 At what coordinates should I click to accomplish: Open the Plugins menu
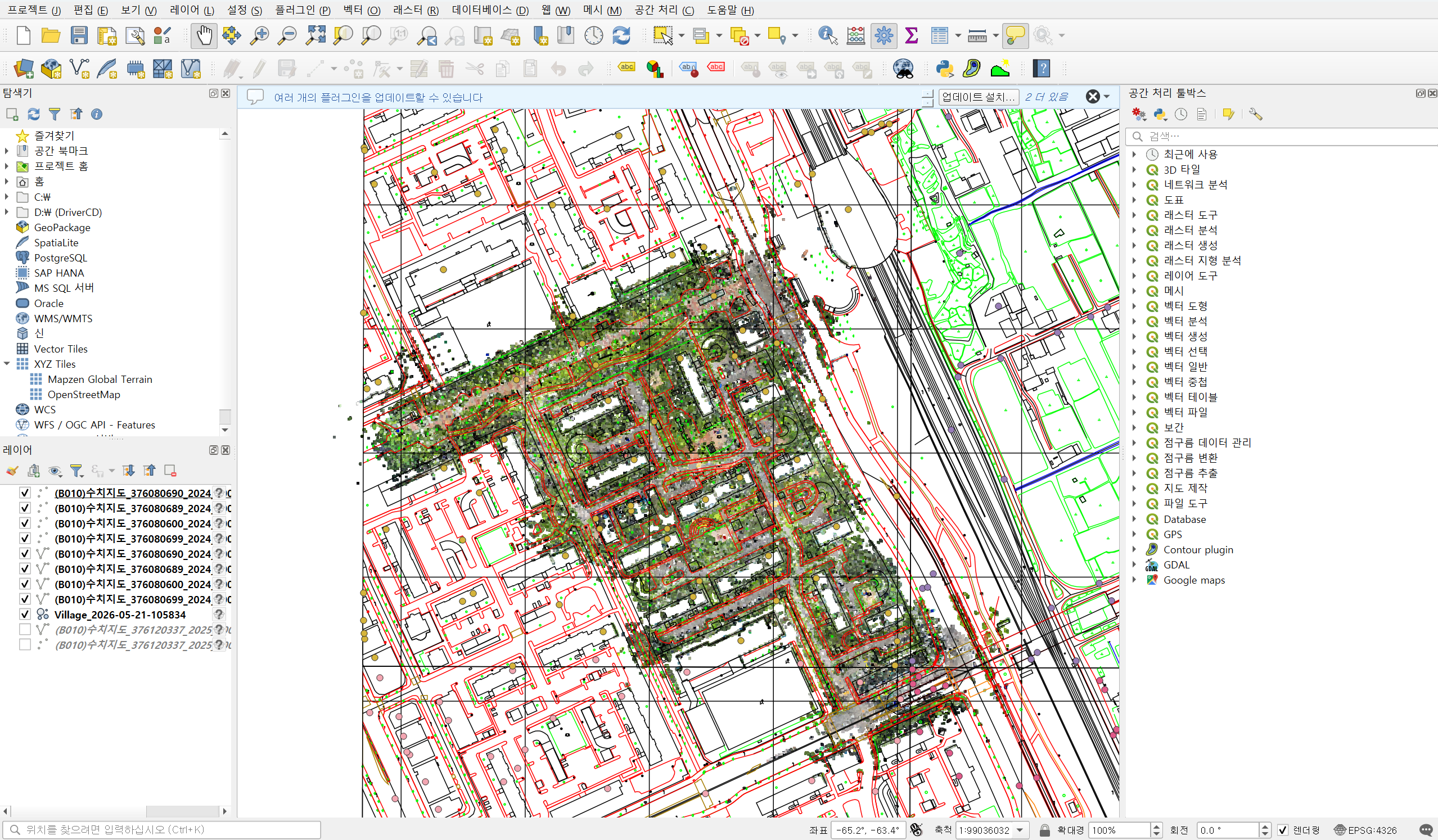303,10
